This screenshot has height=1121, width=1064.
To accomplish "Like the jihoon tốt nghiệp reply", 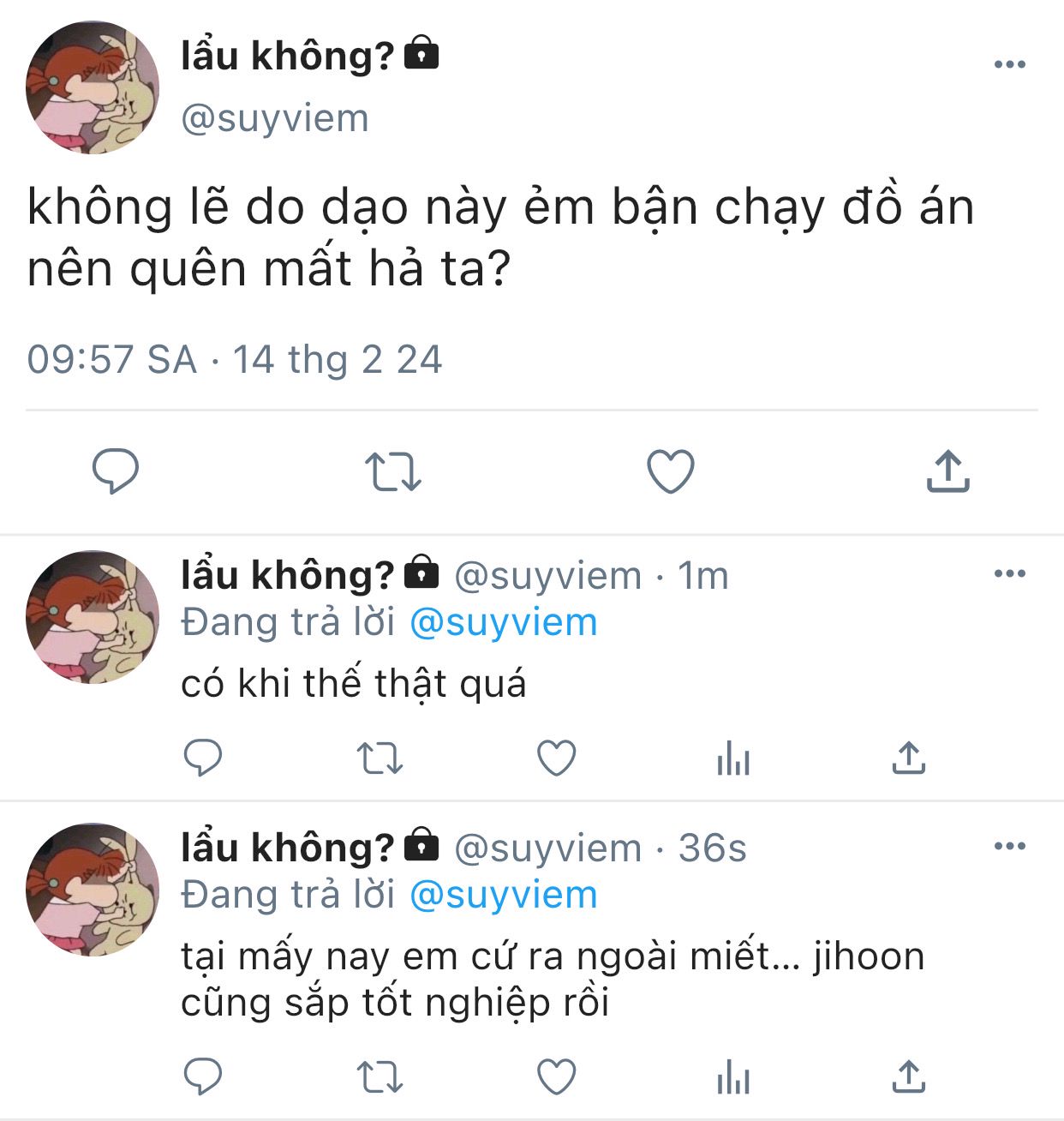I will [x=557, y=1077].
